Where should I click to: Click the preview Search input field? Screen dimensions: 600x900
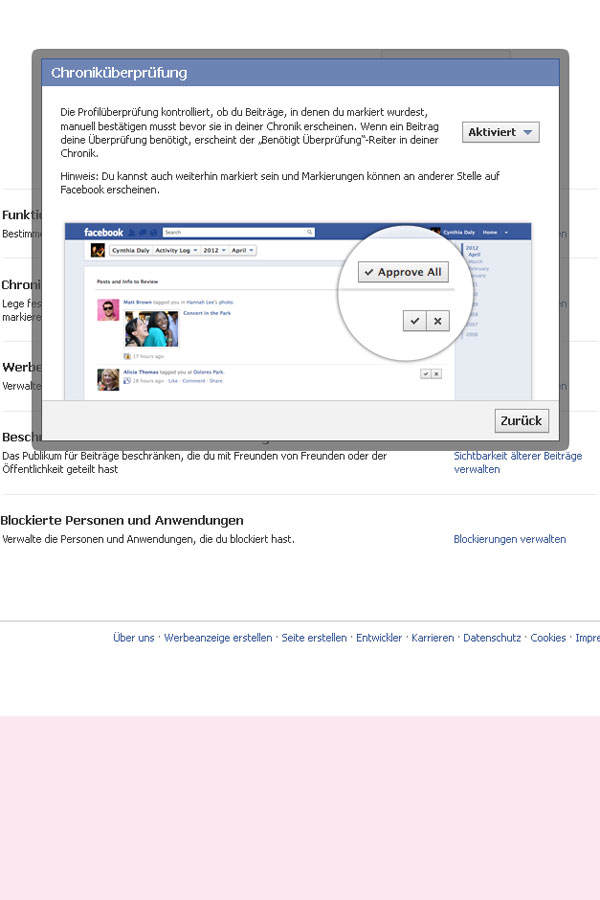point(238,232)
